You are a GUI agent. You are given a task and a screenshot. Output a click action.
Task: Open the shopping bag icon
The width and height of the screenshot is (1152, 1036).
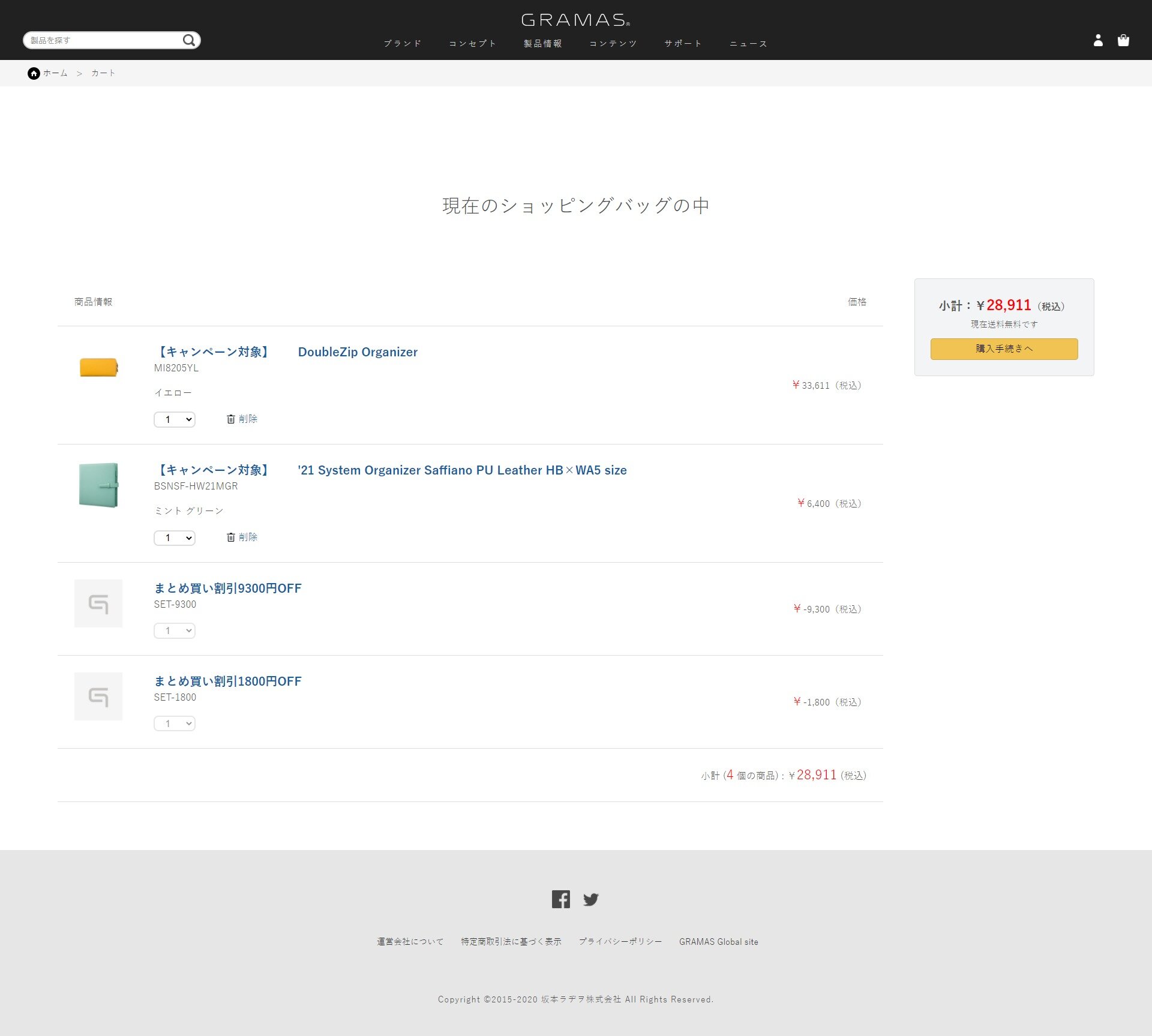1123,40
